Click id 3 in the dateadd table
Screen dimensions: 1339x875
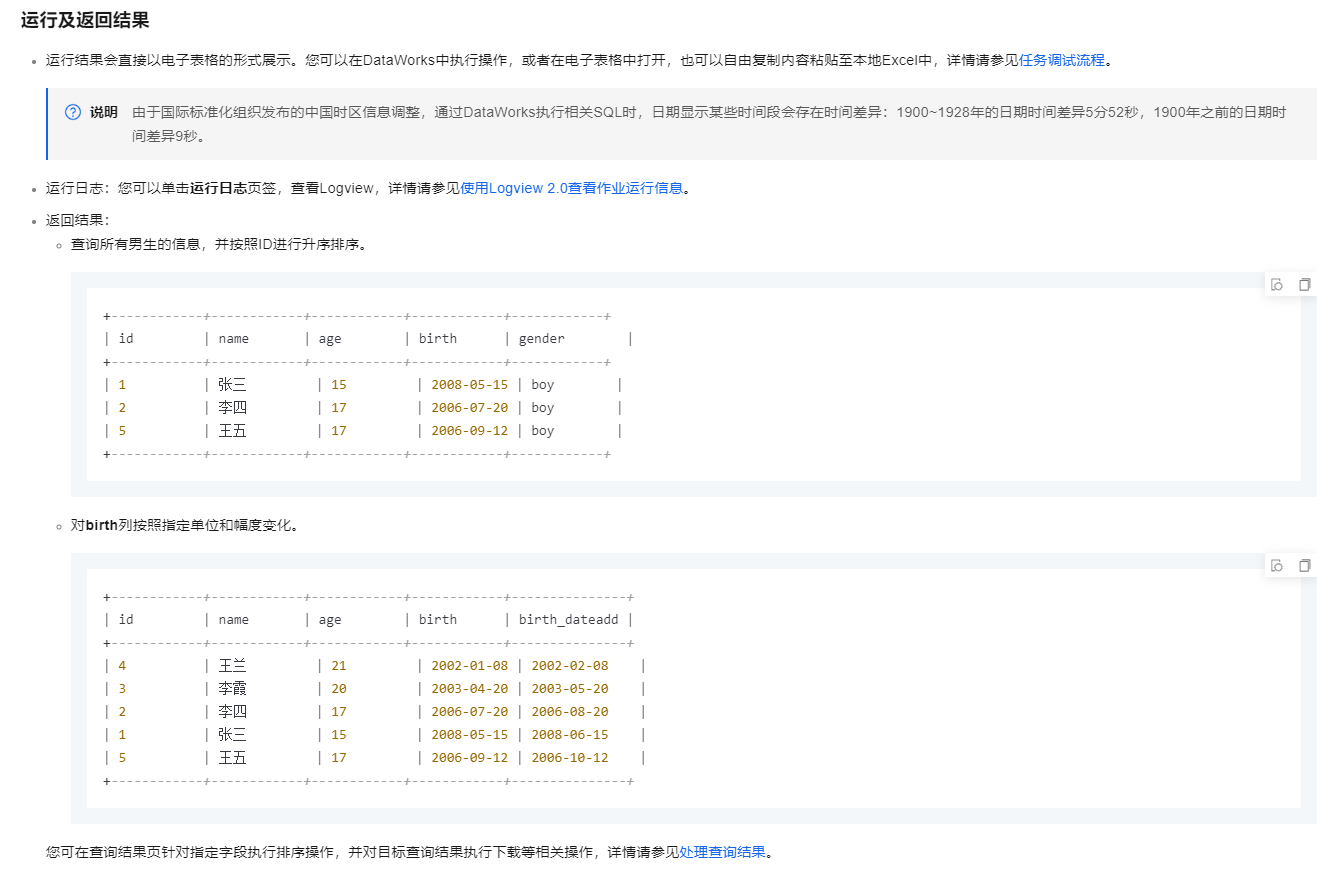122,689
